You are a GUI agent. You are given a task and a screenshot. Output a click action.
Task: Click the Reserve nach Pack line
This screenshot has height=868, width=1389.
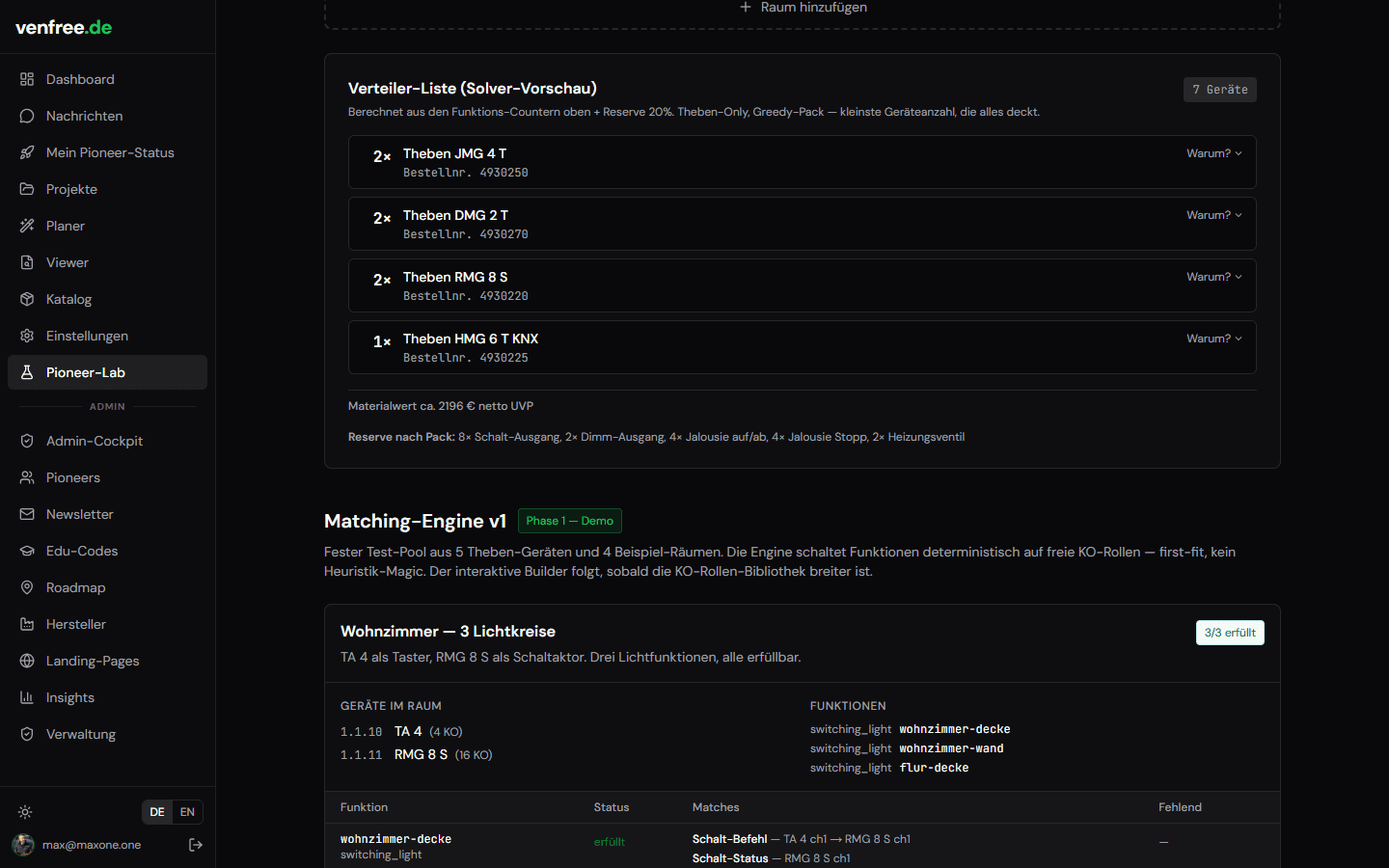pyautogui.click(x=656, y=437)
